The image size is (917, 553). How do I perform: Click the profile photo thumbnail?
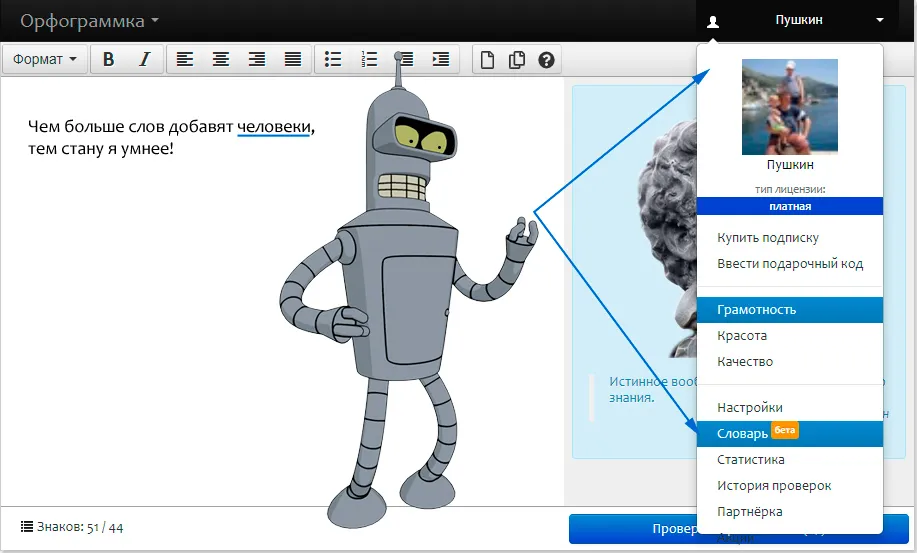pyautogui.click(x=790, y=106)
